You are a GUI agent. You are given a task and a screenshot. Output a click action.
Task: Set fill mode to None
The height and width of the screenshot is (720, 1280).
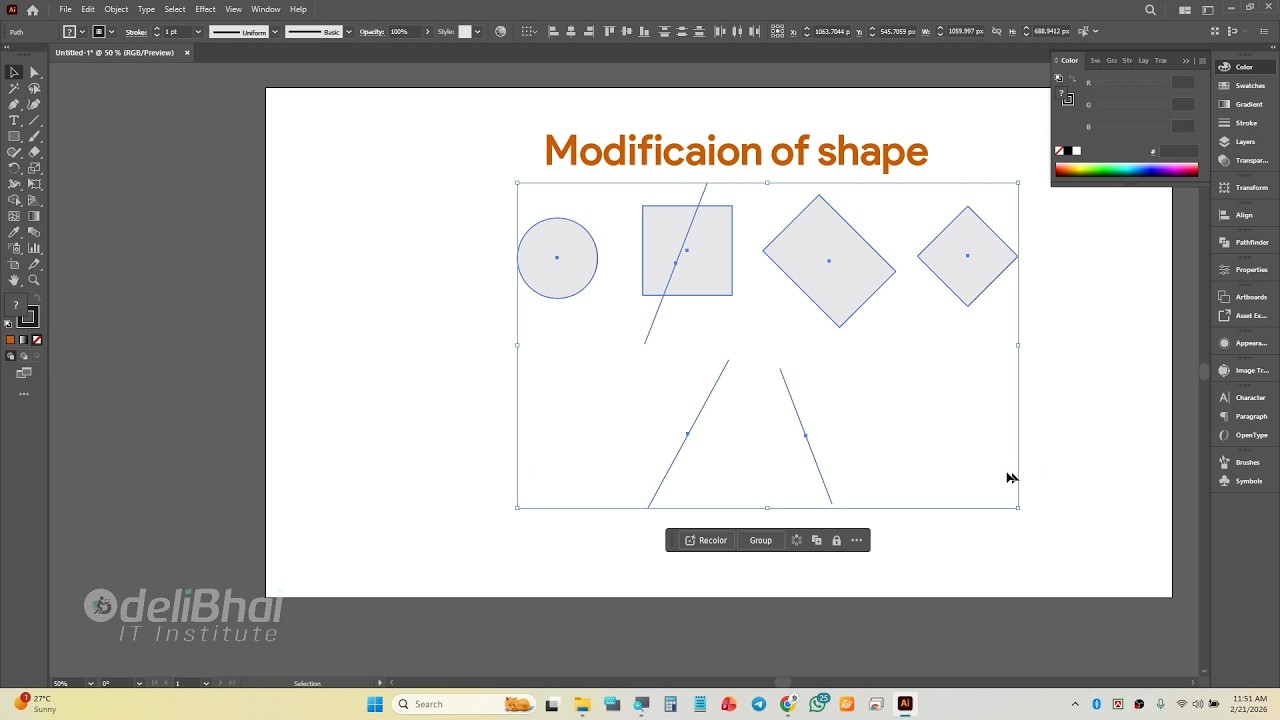click(37, 340)
